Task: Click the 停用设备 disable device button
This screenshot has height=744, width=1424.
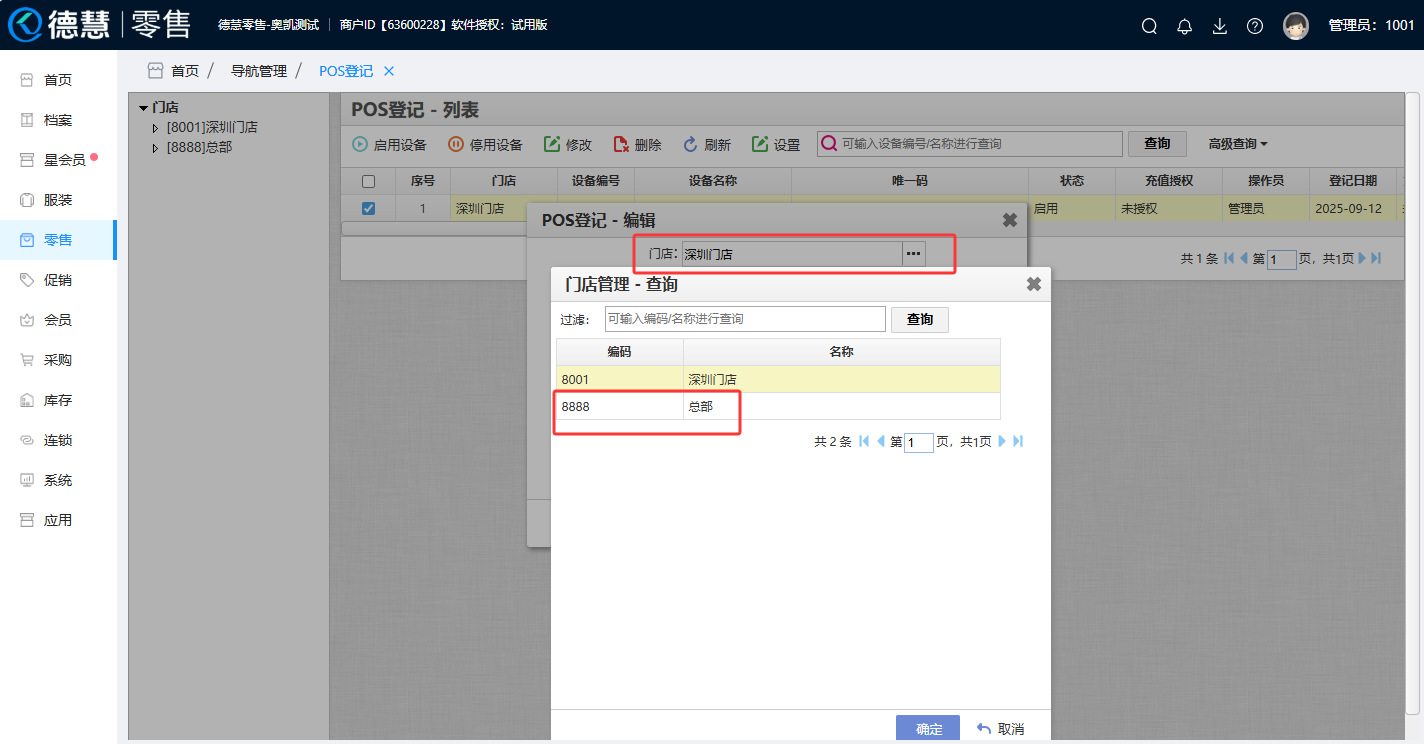Action: pos(485,145)
